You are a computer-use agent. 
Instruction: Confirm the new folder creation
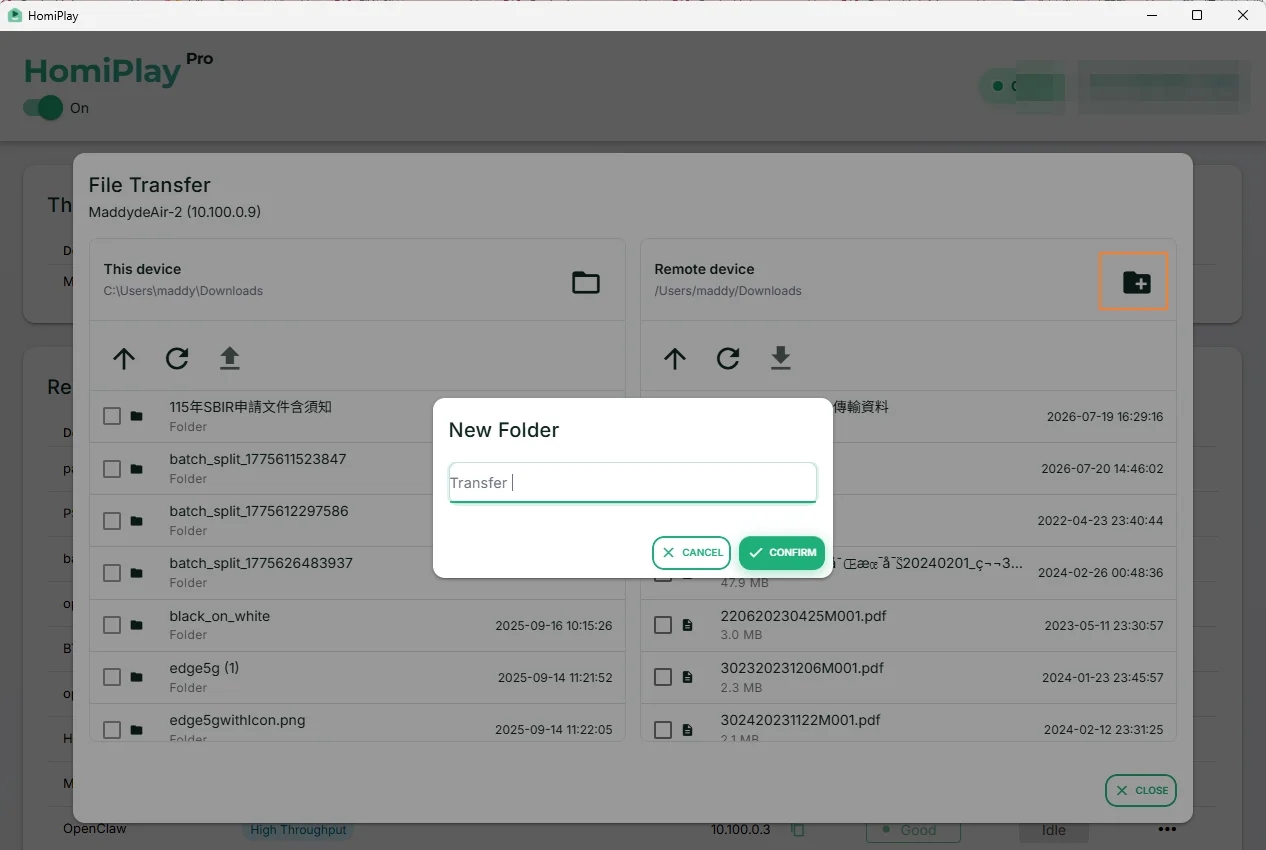(782, 552)
